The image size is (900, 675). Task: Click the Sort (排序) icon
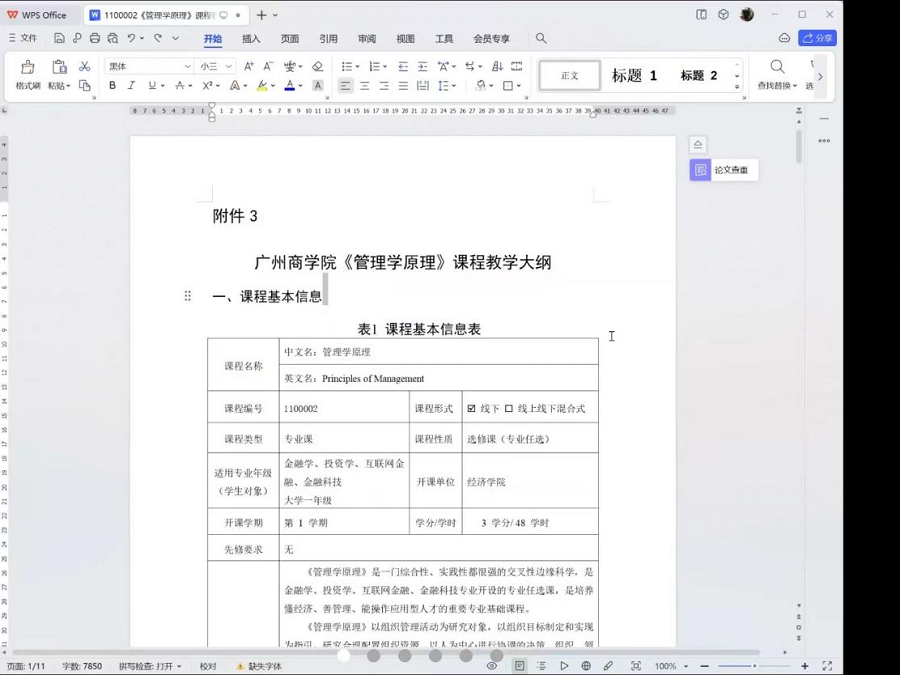pos(498,66)
